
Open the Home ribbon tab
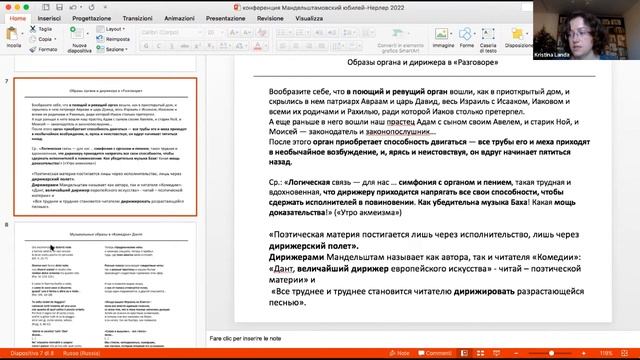[18, 18]
